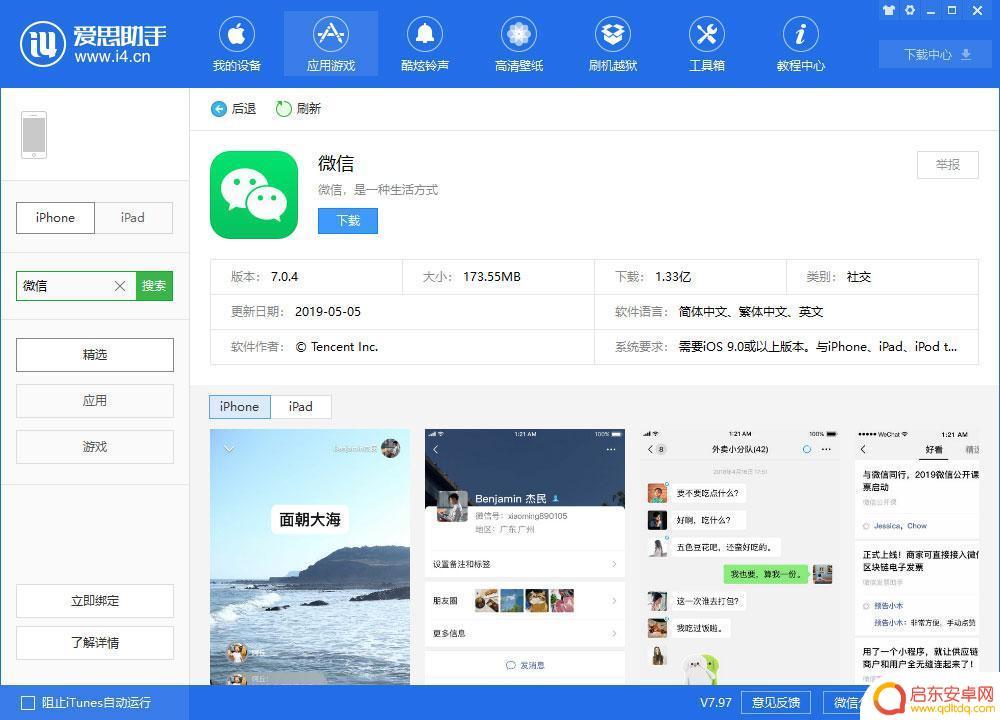This screenshot has height=720, width=1000.
Task: Click the author text © Tencent Inc.
Action: (x=337, y=347)
